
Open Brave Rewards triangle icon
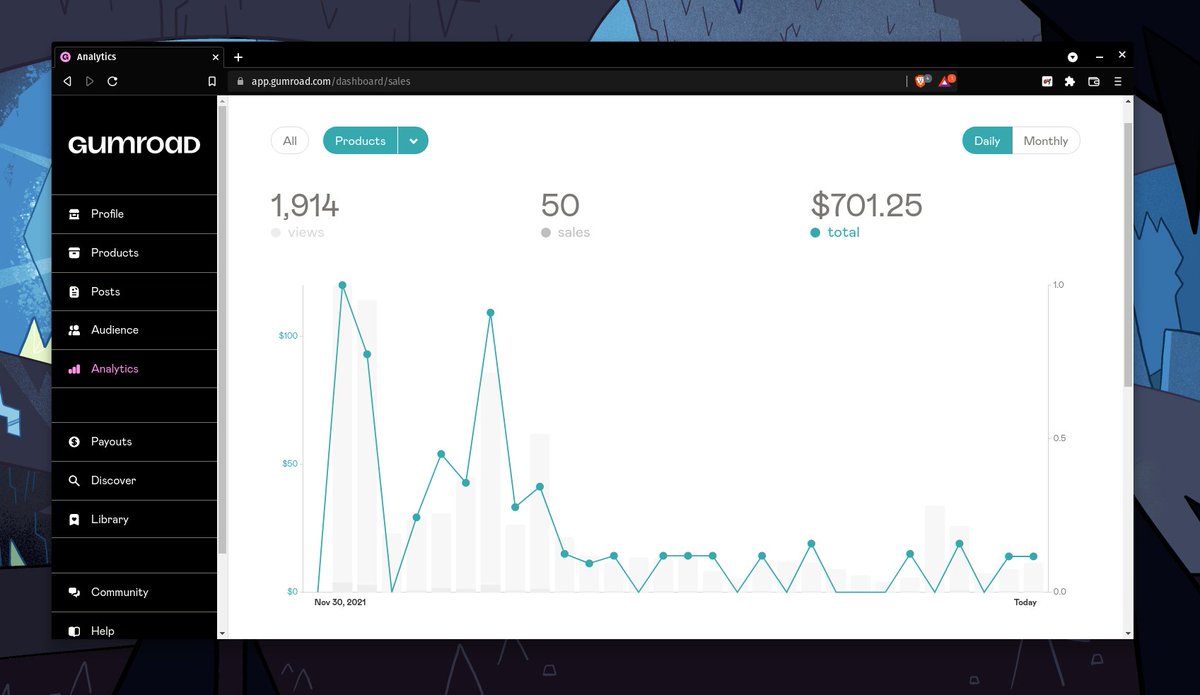(x=946, y=81)
